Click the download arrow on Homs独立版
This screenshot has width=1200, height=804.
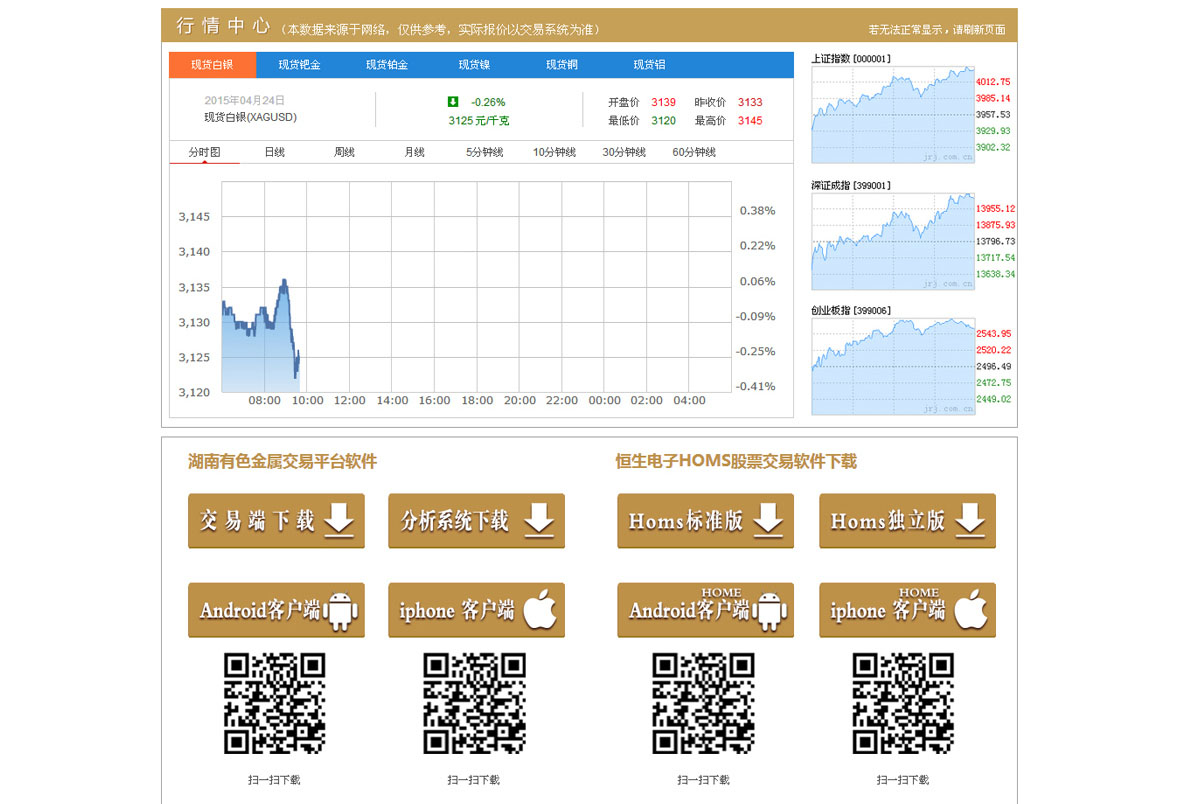(x=970, y=520)
